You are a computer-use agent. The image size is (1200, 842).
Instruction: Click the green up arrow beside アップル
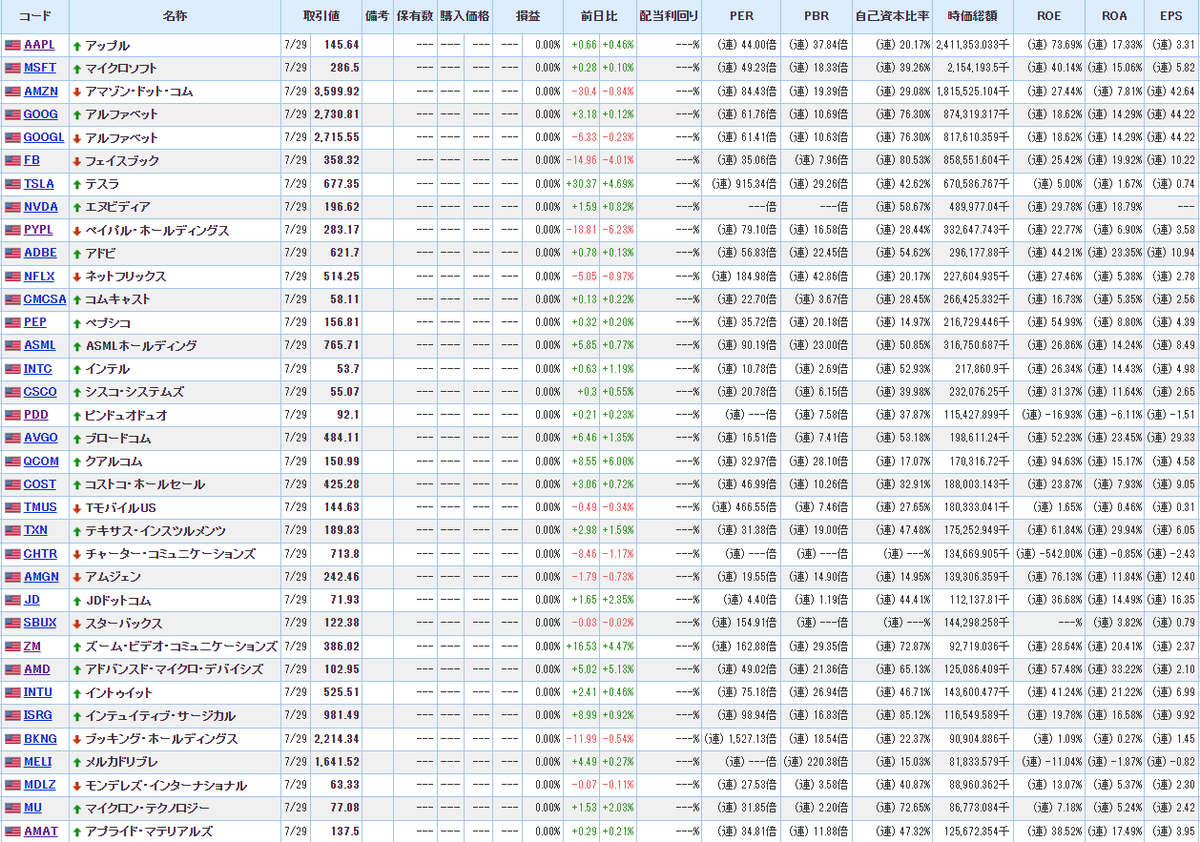coord(77,46)
